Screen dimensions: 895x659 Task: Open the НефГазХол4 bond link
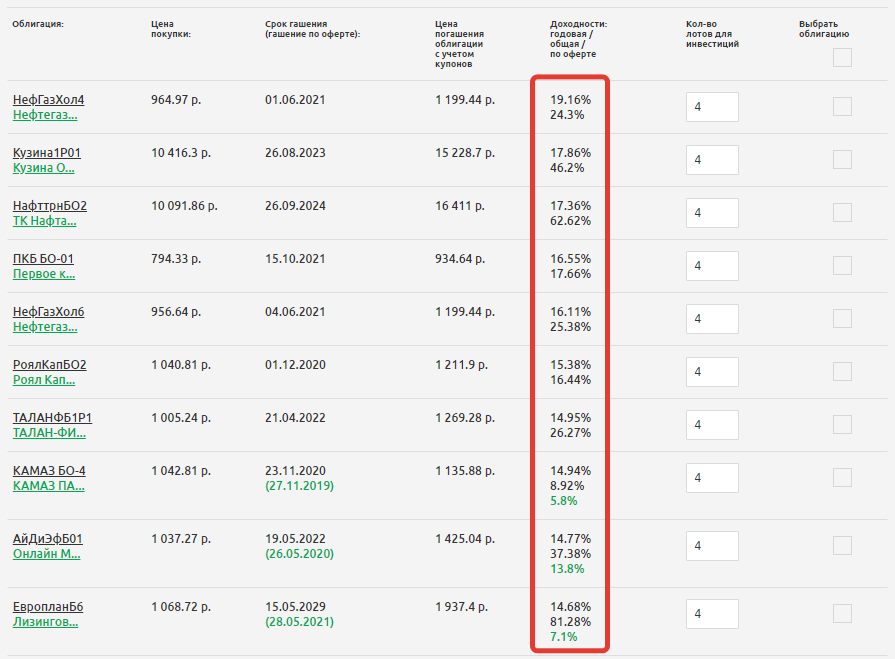pyautogui.click(x=48, y=100)
